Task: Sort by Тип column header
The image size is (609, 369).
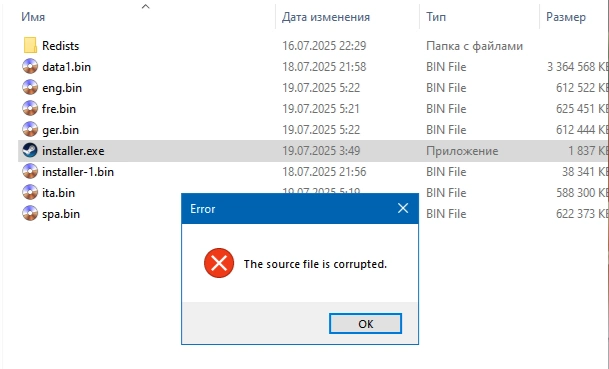Action: pyautogui.click(x=436, y=17)
